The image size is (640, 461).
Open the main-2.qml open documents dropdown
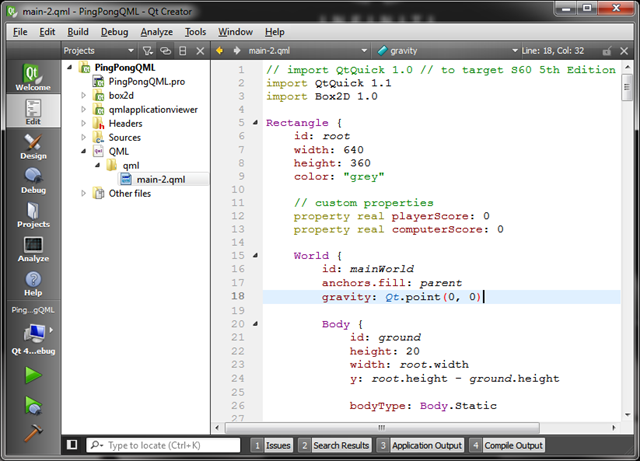[308, 51]
